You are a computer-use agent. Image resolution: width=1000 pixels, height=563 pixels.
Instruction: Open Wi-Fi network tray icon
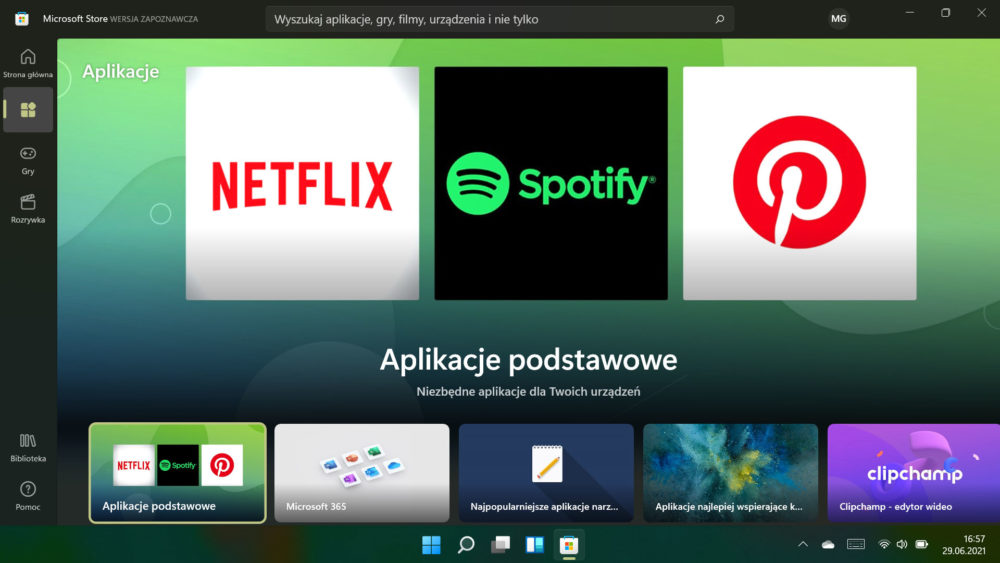[x=884, y=544]
